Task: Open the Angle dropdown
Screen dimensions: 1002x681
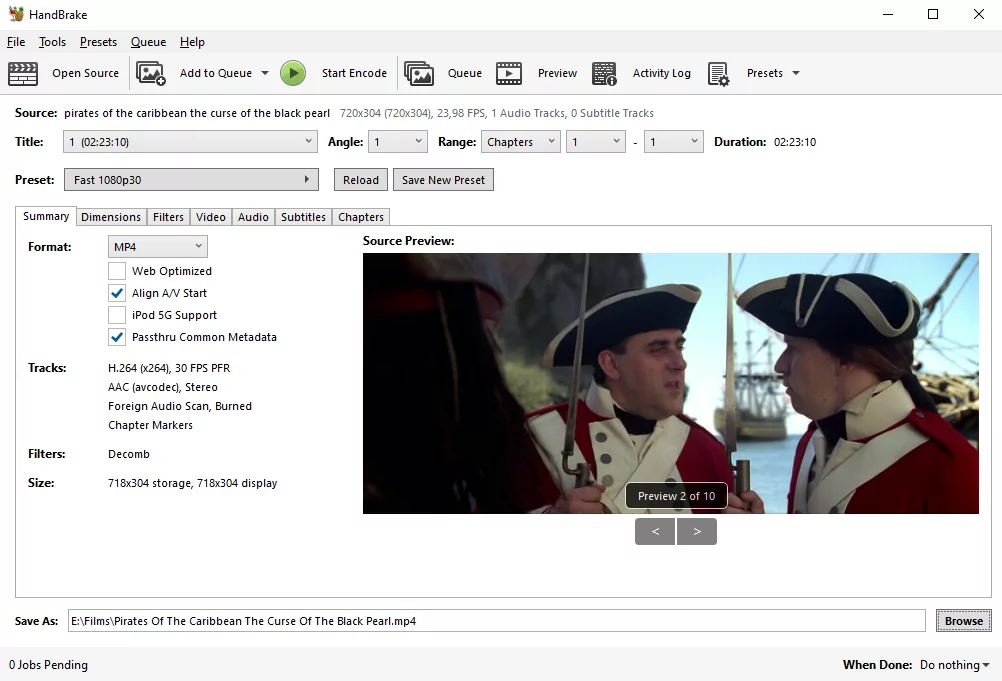Action: 398,142
